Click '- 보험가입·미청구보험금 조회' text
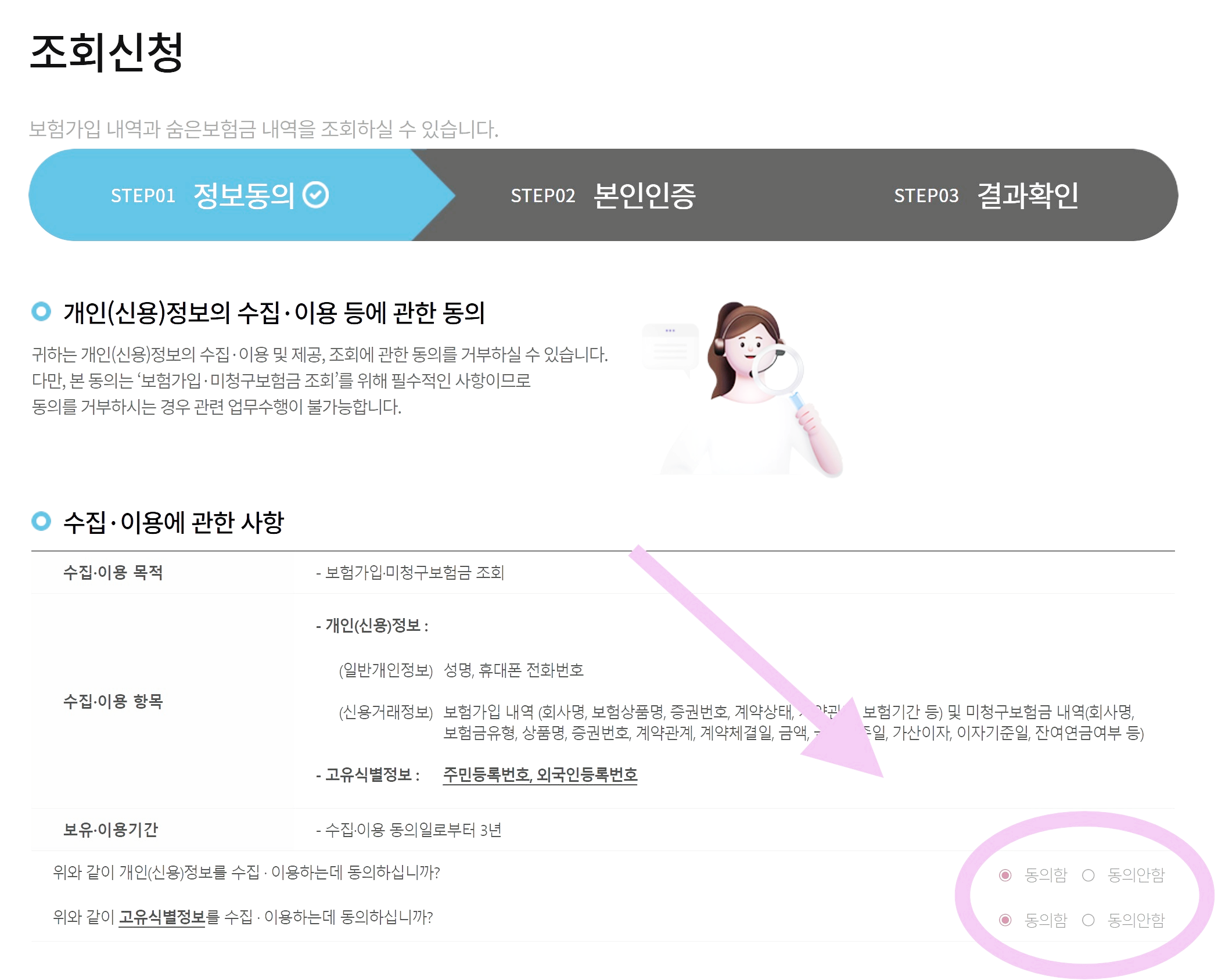1218x980 pixels. click(410, 573)
